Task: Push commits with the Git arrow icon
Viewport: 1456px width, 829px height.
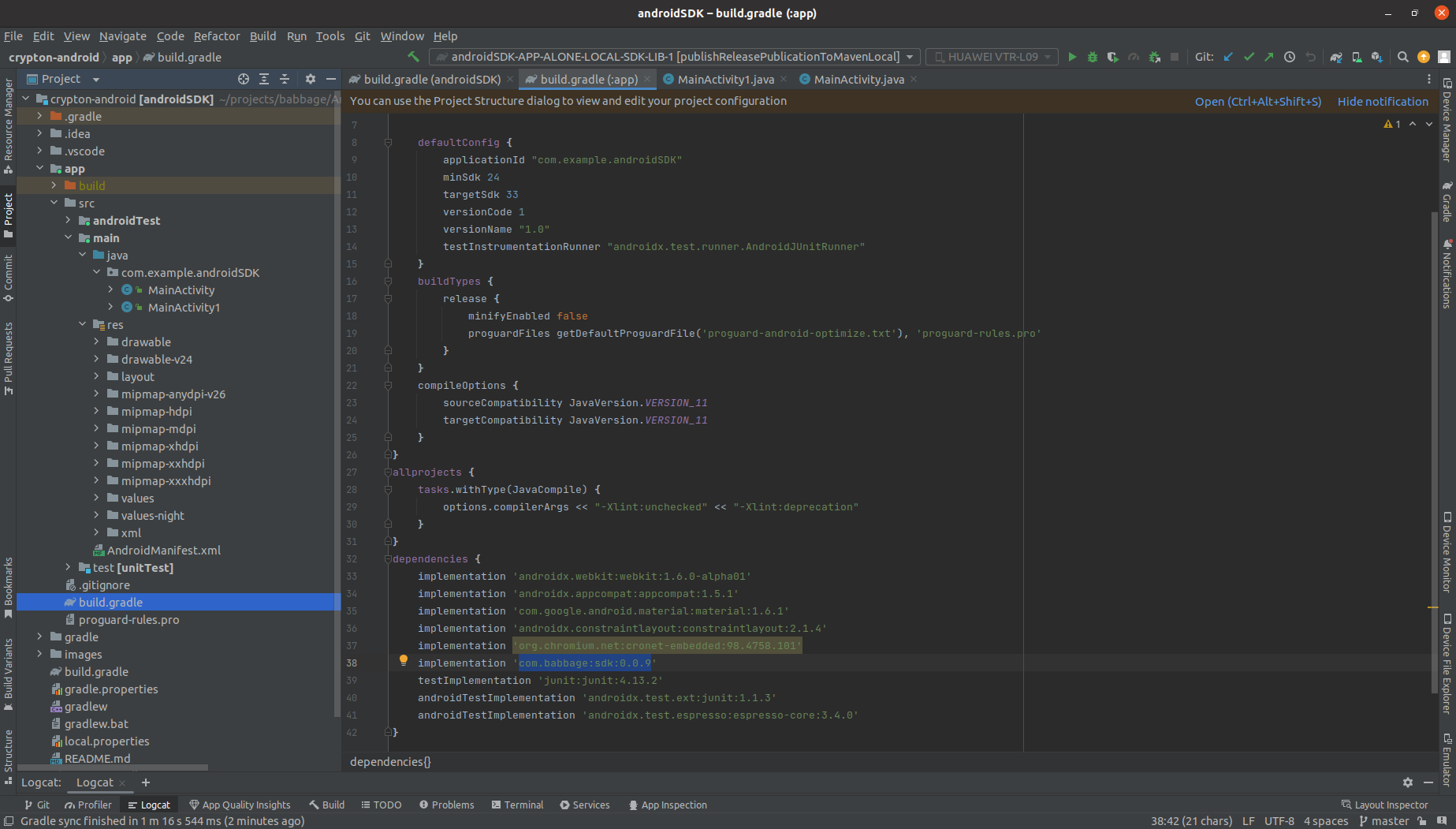Action: click(1269, 57)
